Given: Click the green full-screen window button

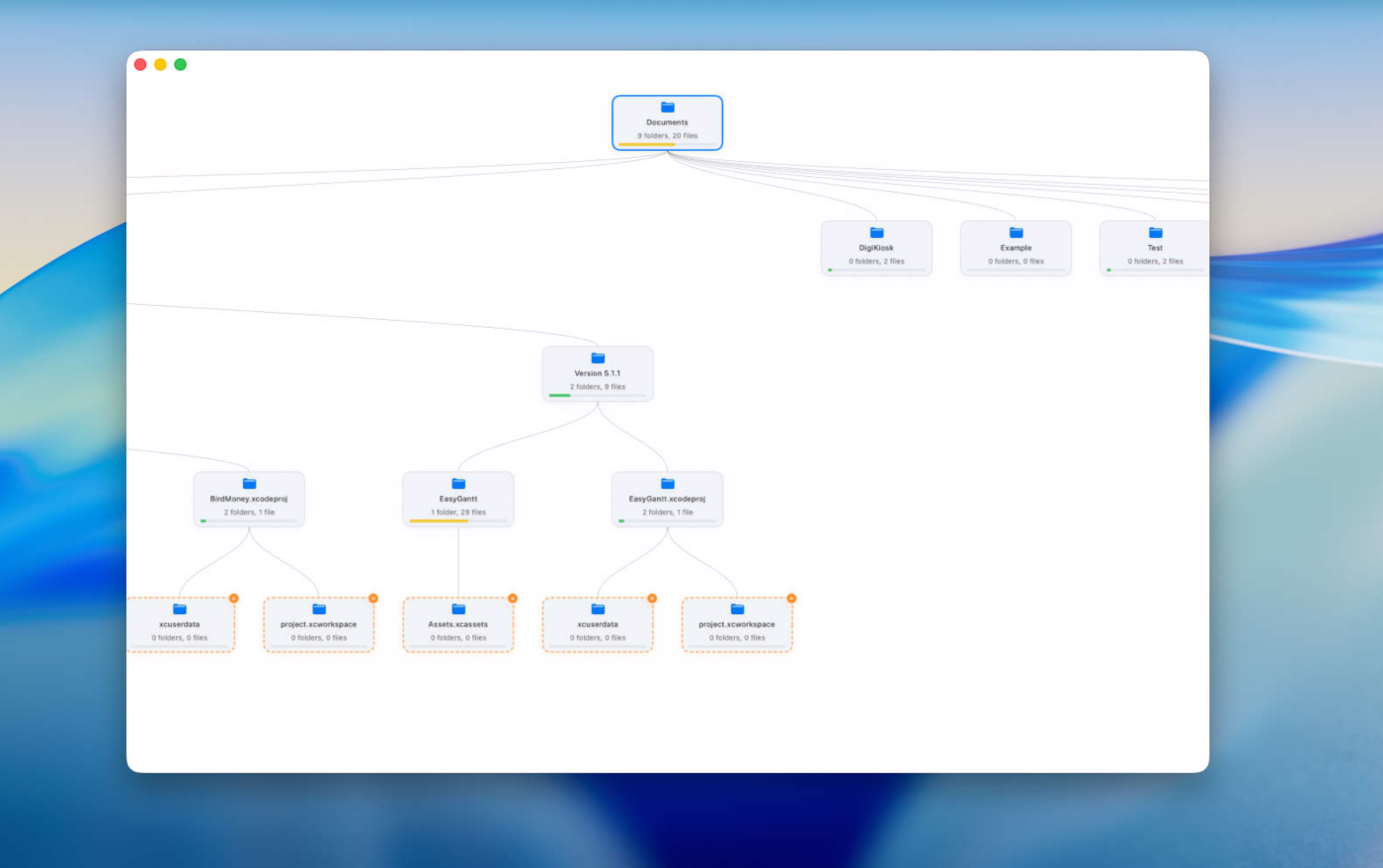Looking at the screenshot, I should (x=180, y=64).
